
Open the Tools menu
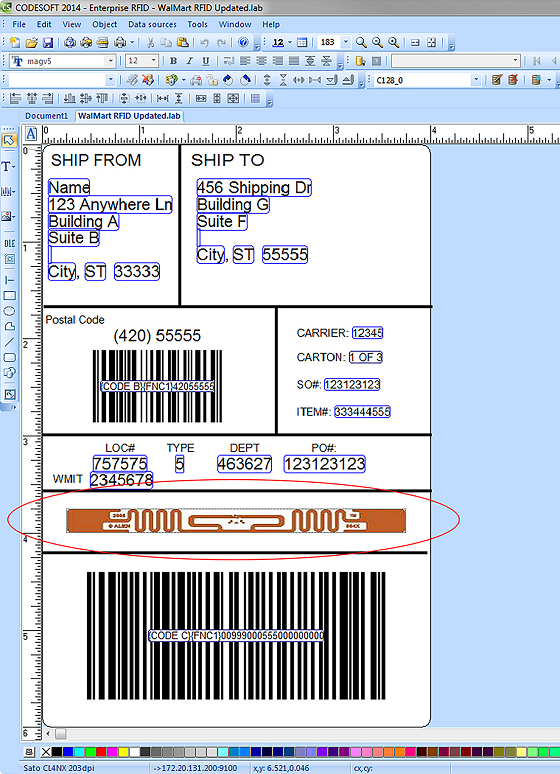pyautogui.click(x=198, y=24)
